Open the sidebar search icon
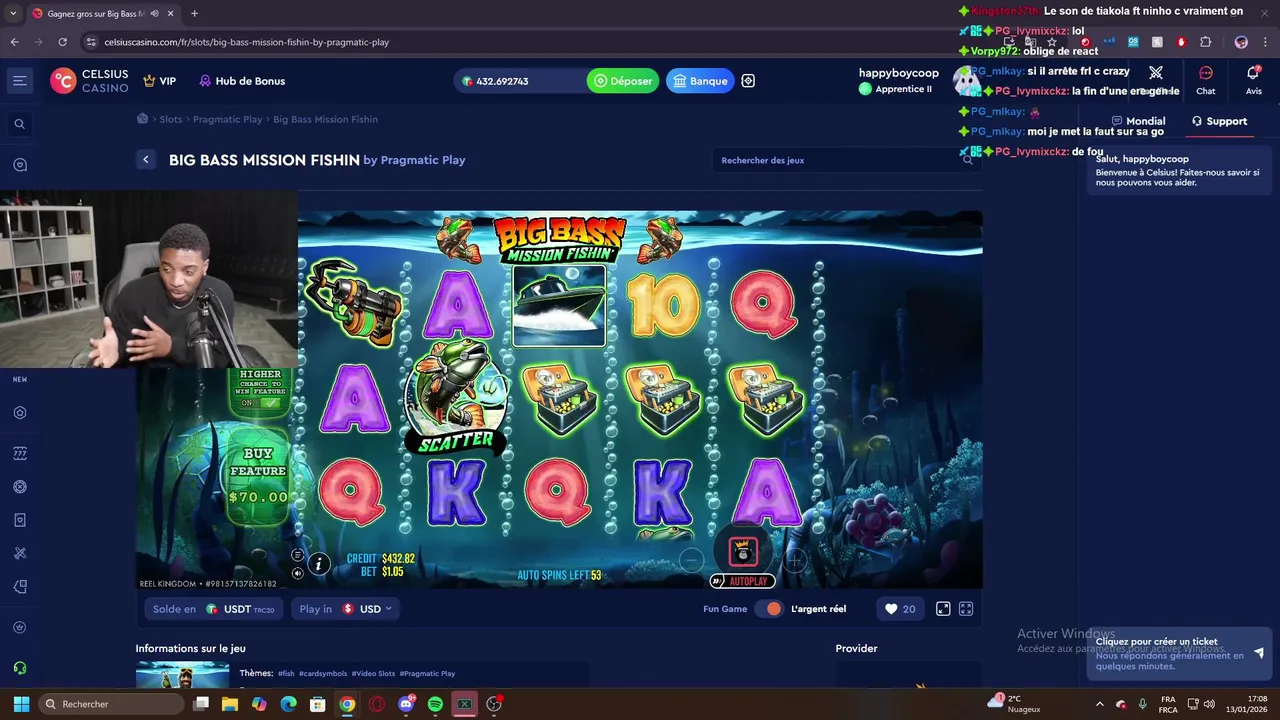 (x=19, y=124)
